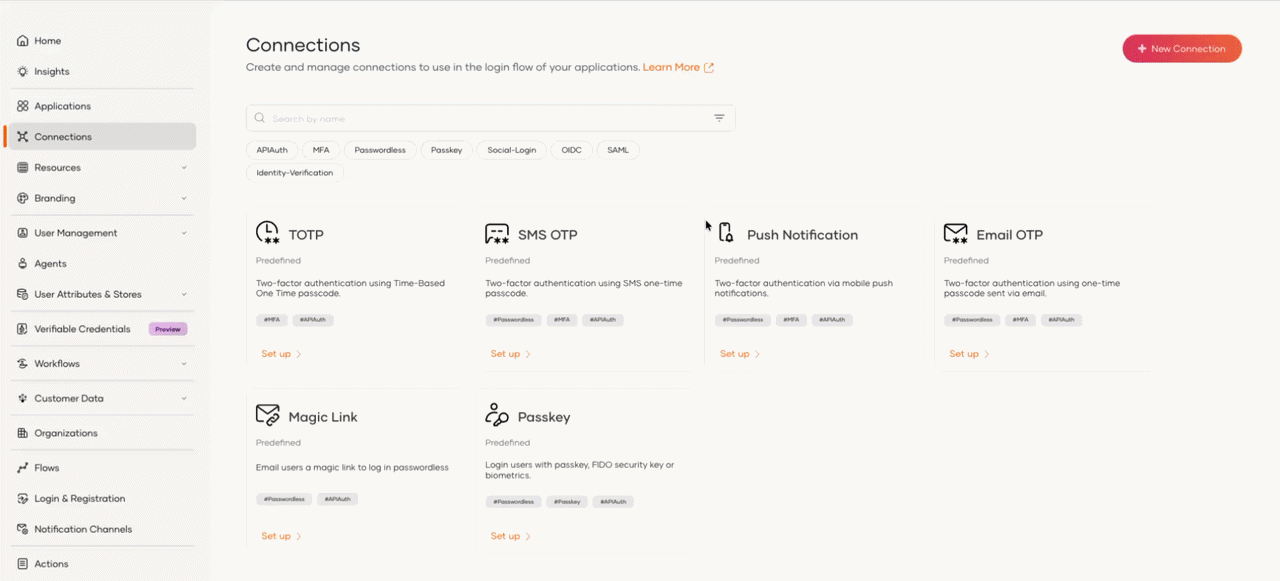The image size is (1280, 581).
Task: Click the Magic Link envelope icon
Action: 268,415
